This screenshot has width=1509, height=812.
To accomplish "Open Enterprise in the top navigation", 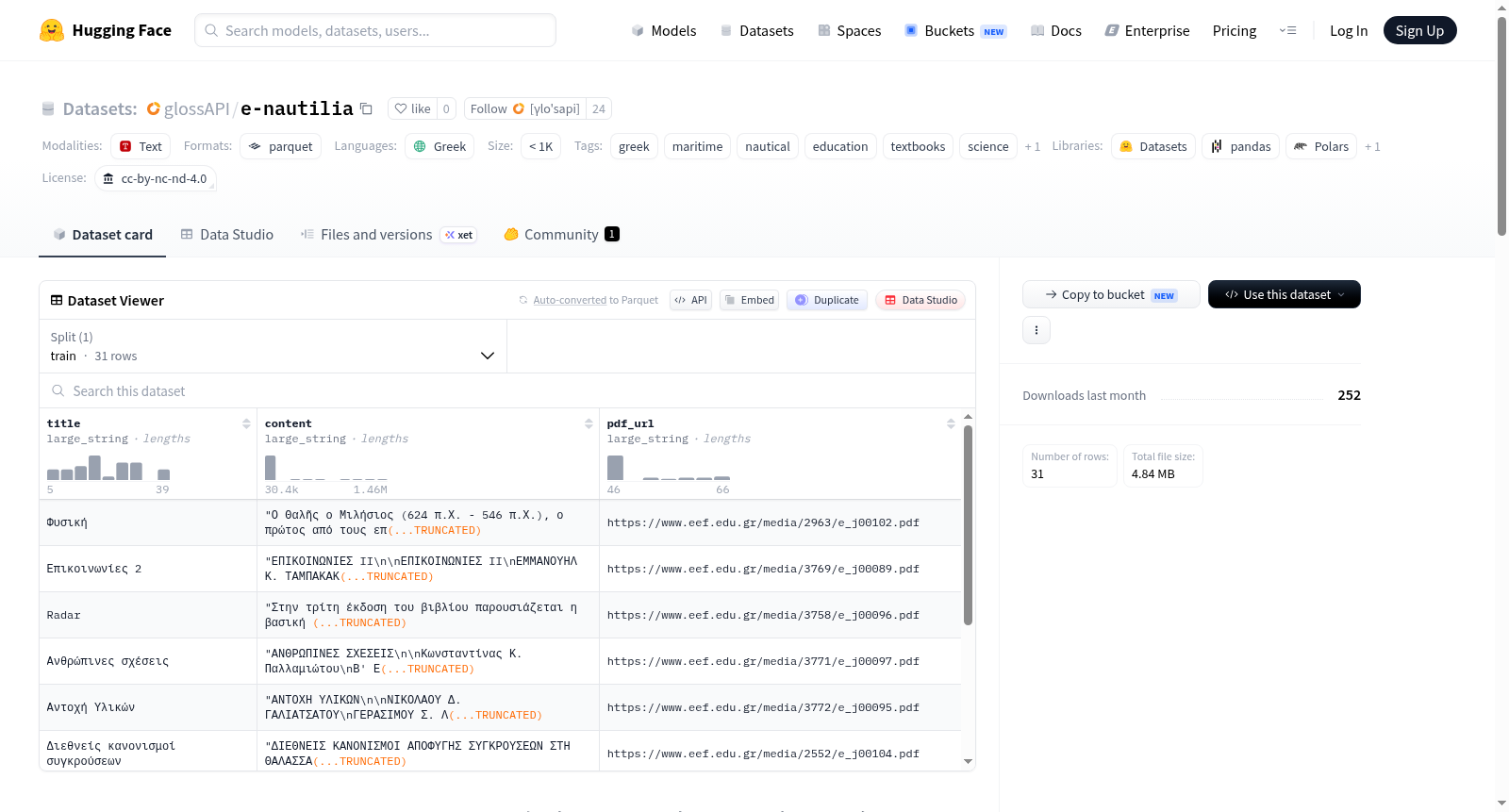I will click(x=1147, y=30).
